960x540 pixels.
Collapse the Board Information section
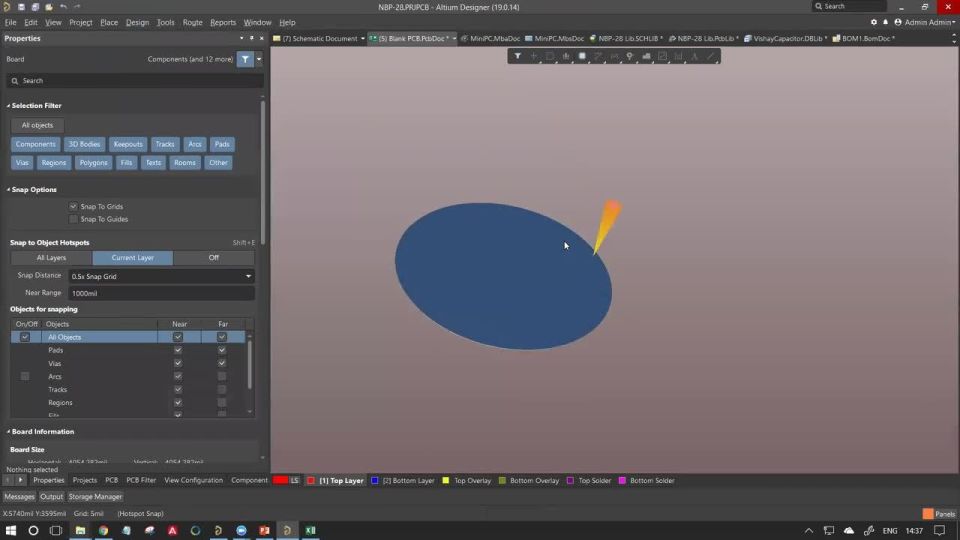point(9,432)
